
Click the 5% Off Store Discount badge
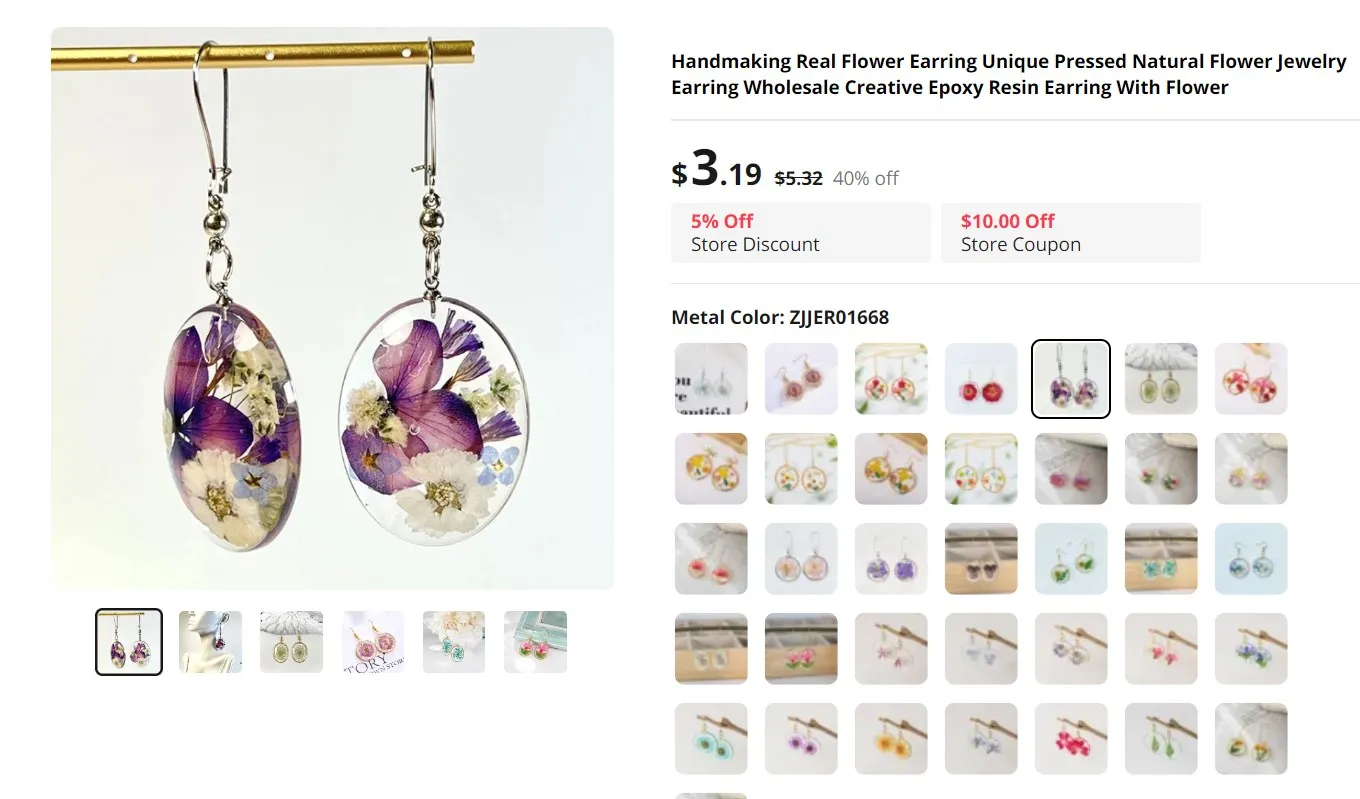[801, 233]
